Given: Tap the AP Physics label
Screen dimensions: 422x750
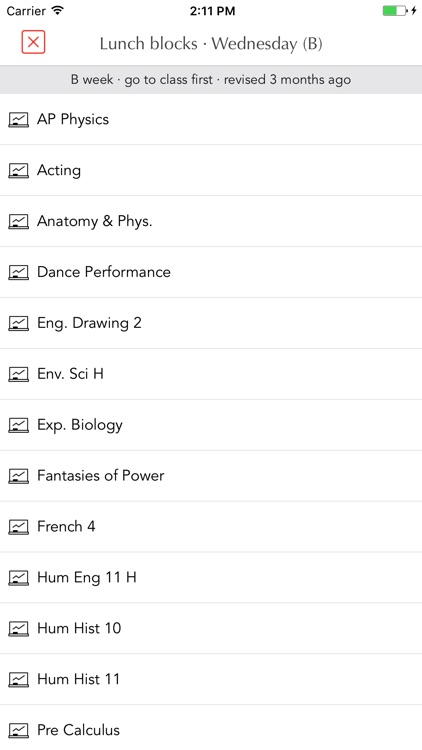Looking at the screenshot, I should pos(73,120).
